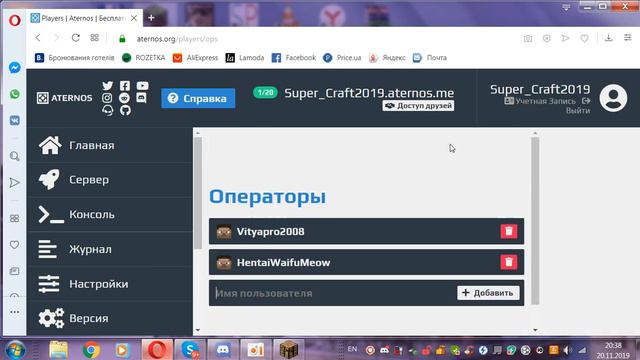The image size is (640, 360).
Task: Open Messenger in the Opera sidebar
Action: coord(15,67)
